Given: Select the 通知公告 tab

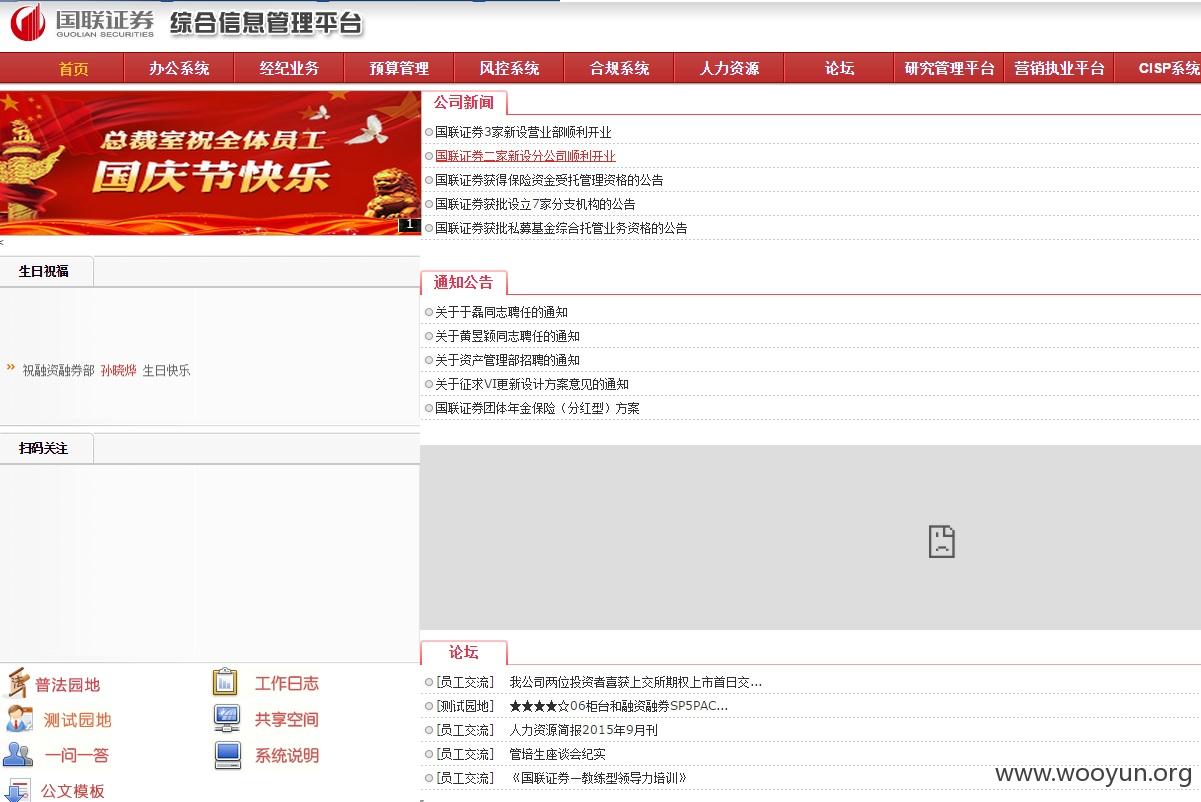Looking at the screenshot, I should (464, 283).
